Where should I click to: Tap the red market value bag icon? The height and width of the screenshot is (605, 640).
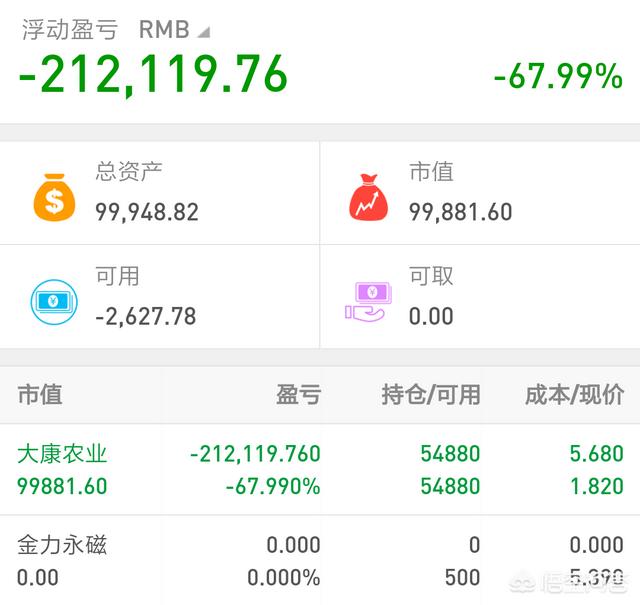[x=368, y=197]
